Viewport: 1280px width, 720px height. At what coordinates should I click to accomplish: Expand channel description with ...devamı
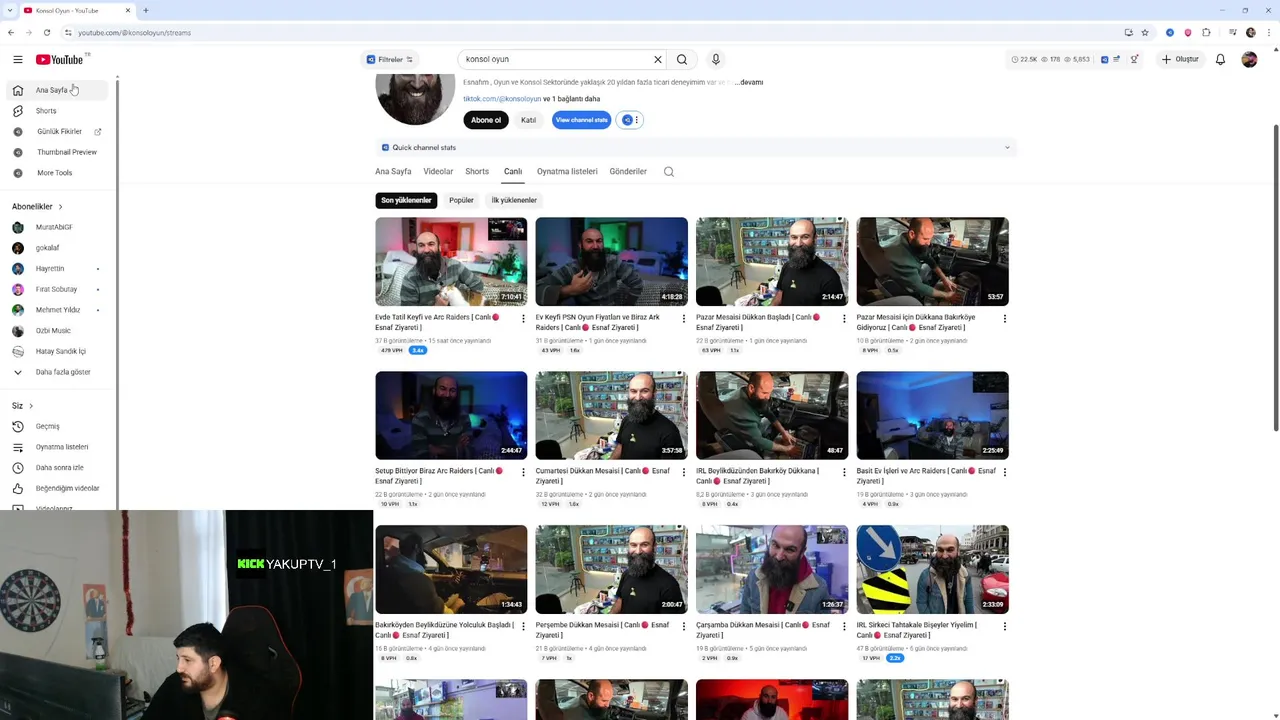coord(748,82)
